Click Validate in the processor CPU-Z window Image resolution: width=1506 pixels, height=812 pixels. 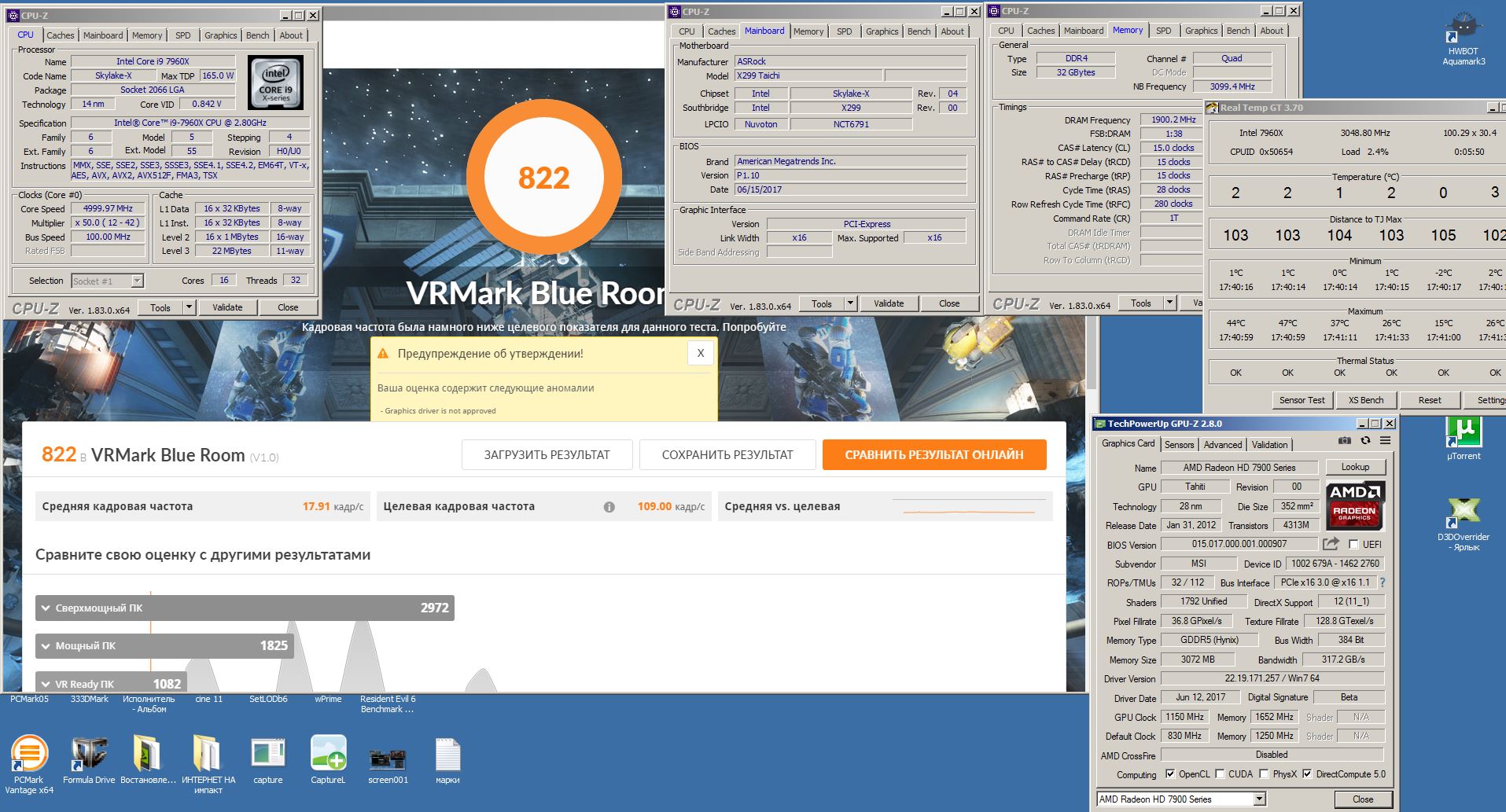click(227, 307)
